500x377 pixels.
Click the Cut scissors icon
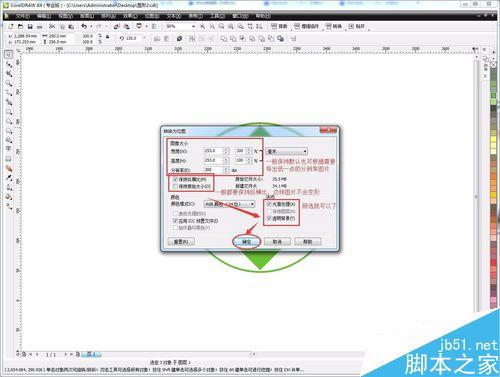[52, 26]
